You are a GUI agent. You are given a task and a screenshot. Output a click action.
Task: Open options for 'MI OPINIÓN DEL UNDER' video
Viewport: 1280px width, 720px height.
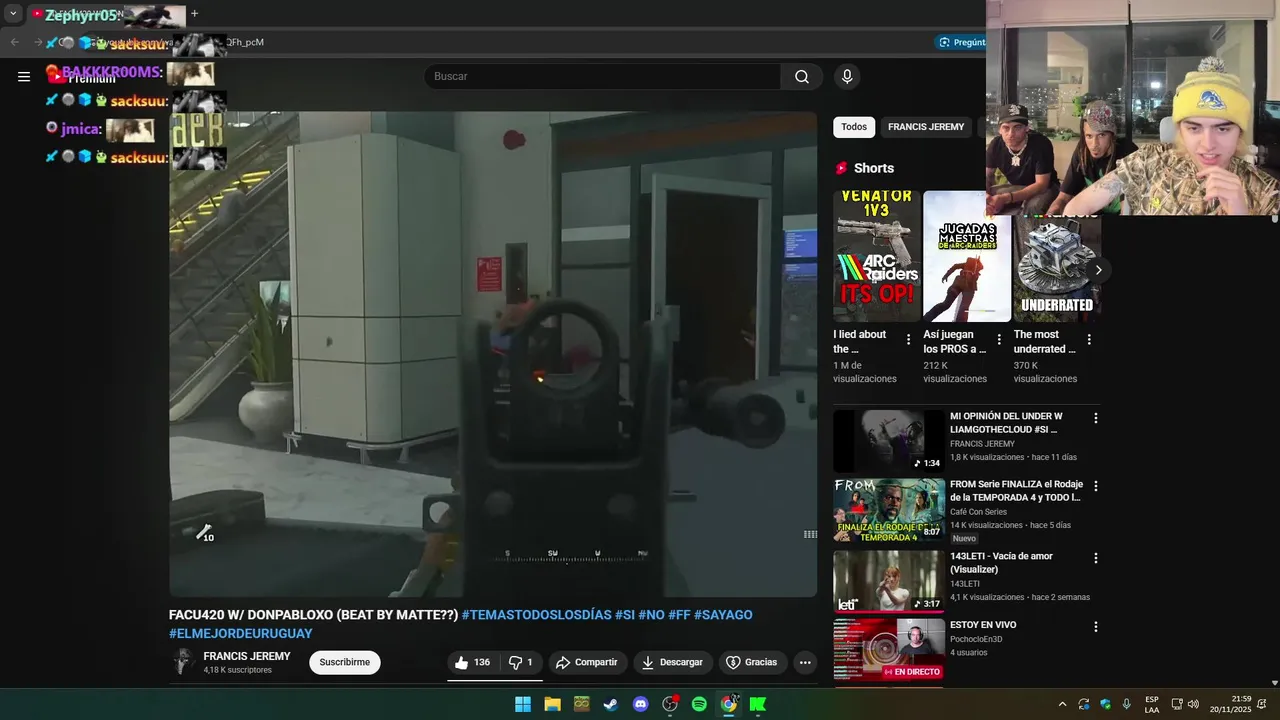pyautogui.click(x=1095, y=418)
